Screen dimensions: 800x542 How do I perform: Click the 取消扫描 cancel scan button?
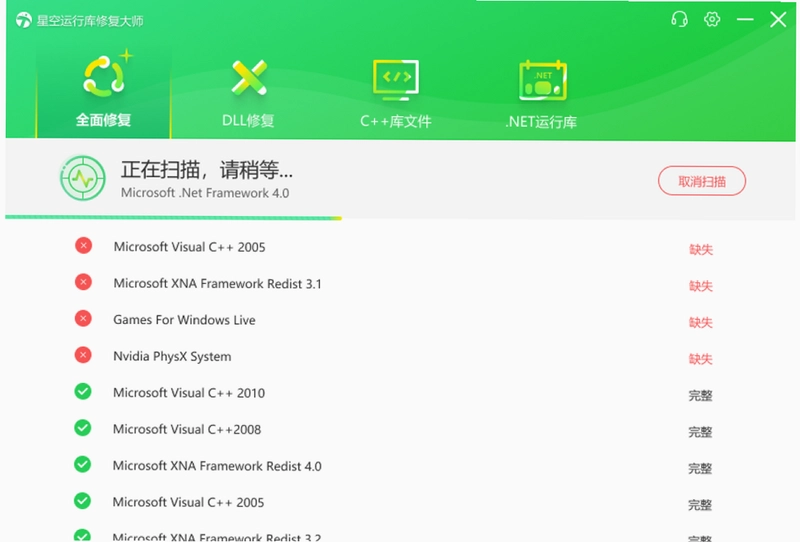702,181
